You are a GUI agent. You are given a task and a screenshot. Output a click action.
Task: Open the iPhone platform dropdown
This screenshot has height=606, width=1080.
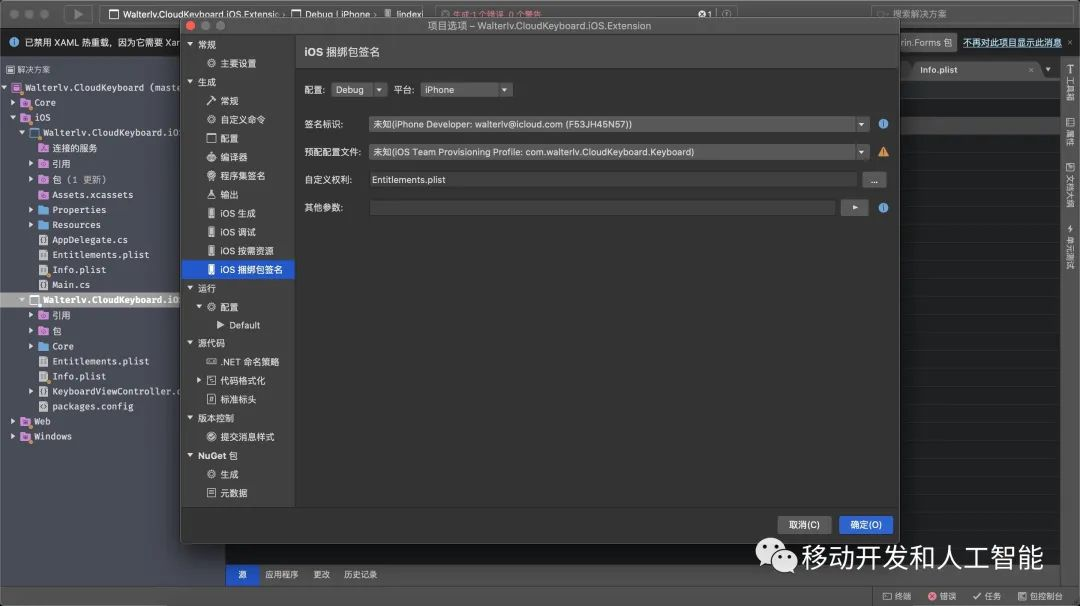(466, 90)
